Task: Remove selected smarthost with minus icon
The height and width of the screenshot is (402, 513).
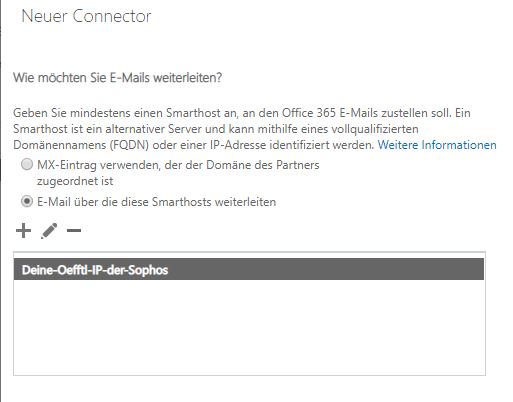Action: 74,230
